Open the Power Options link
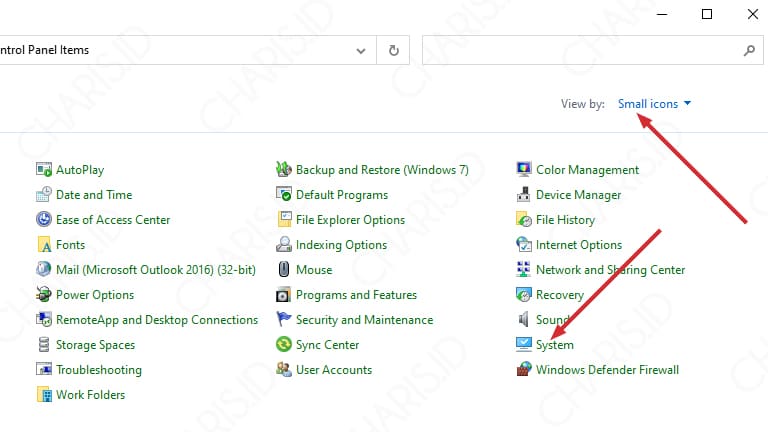 coord(95,295)
